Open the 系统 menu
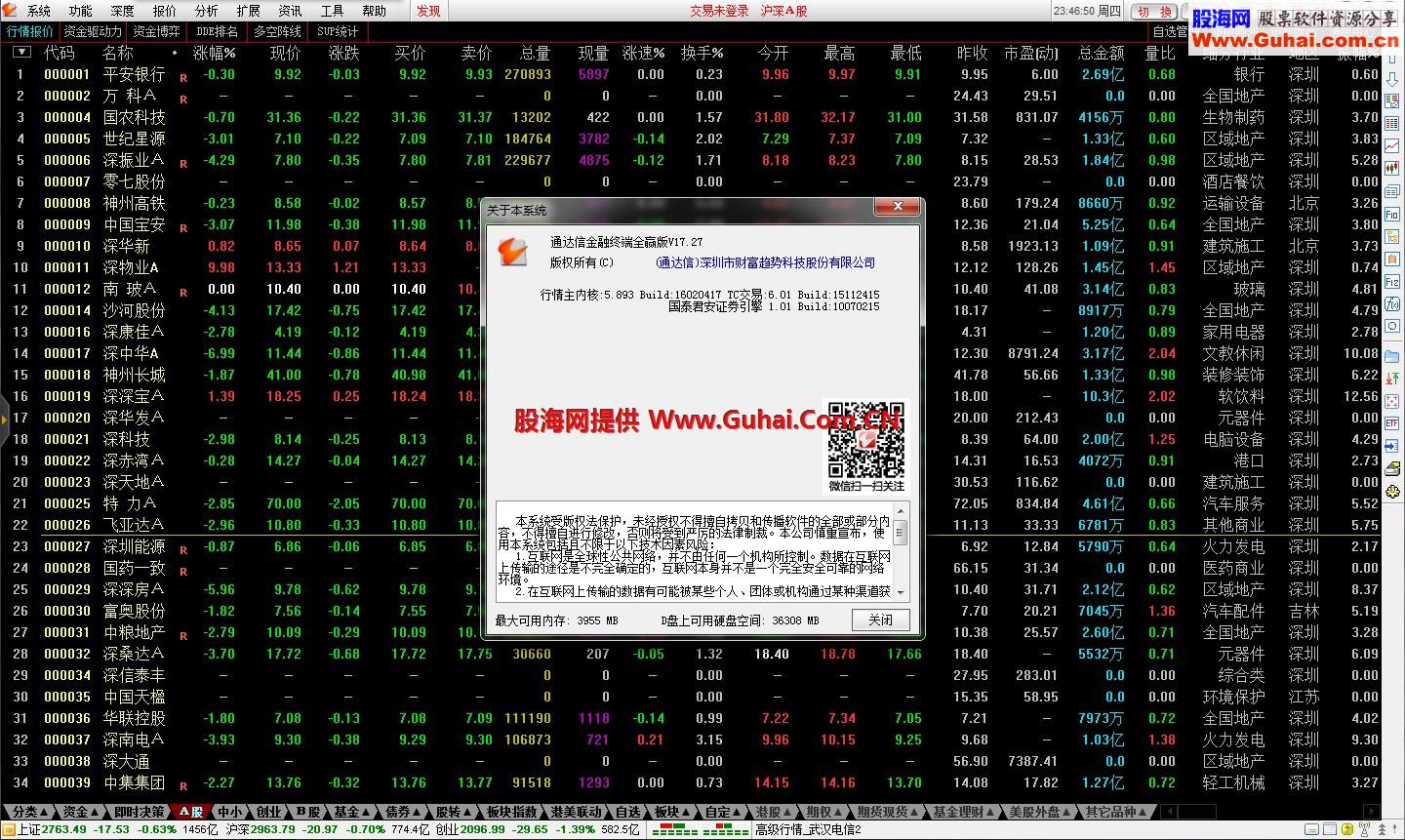The width and height of the screenshot is (1405, 840). 38,11
